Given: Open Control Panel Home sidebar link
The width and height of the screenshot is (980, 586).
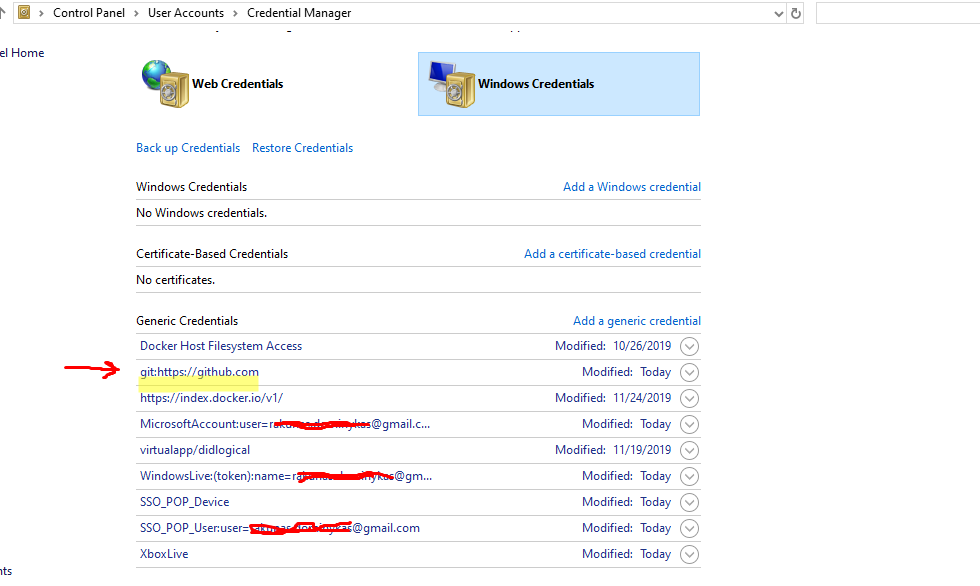Looking at the screenshot, I should pyautogui.click(x=22, y=53).
